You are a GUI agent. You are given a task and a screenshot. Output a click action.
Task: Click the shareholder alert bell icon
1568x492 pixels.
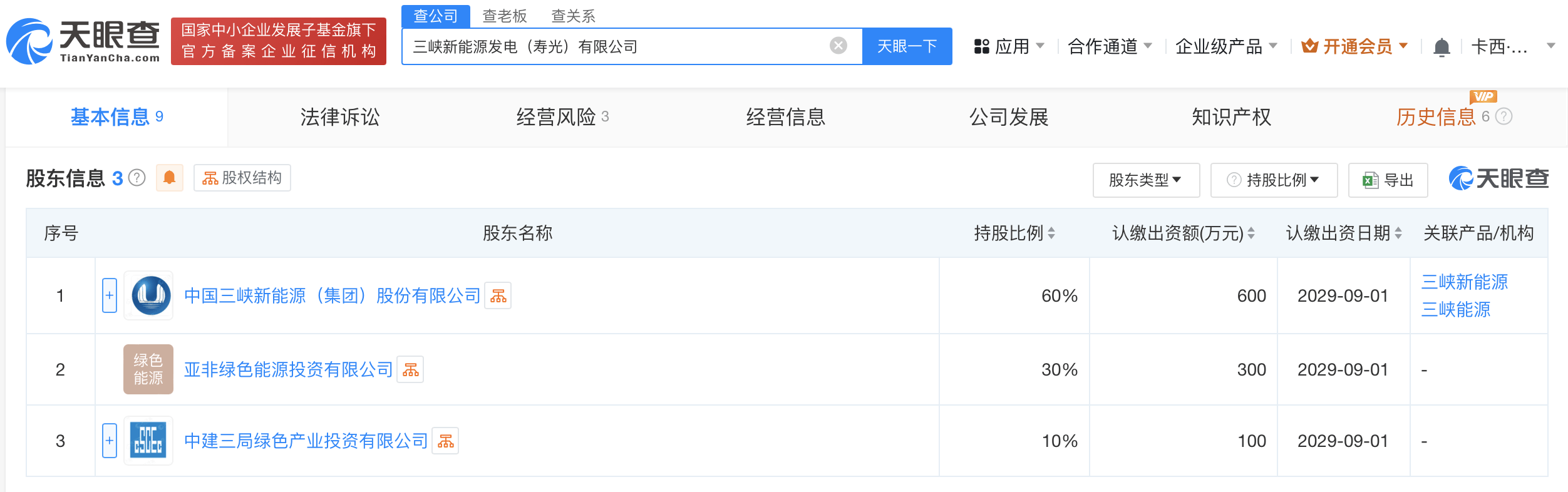(169, 178)
